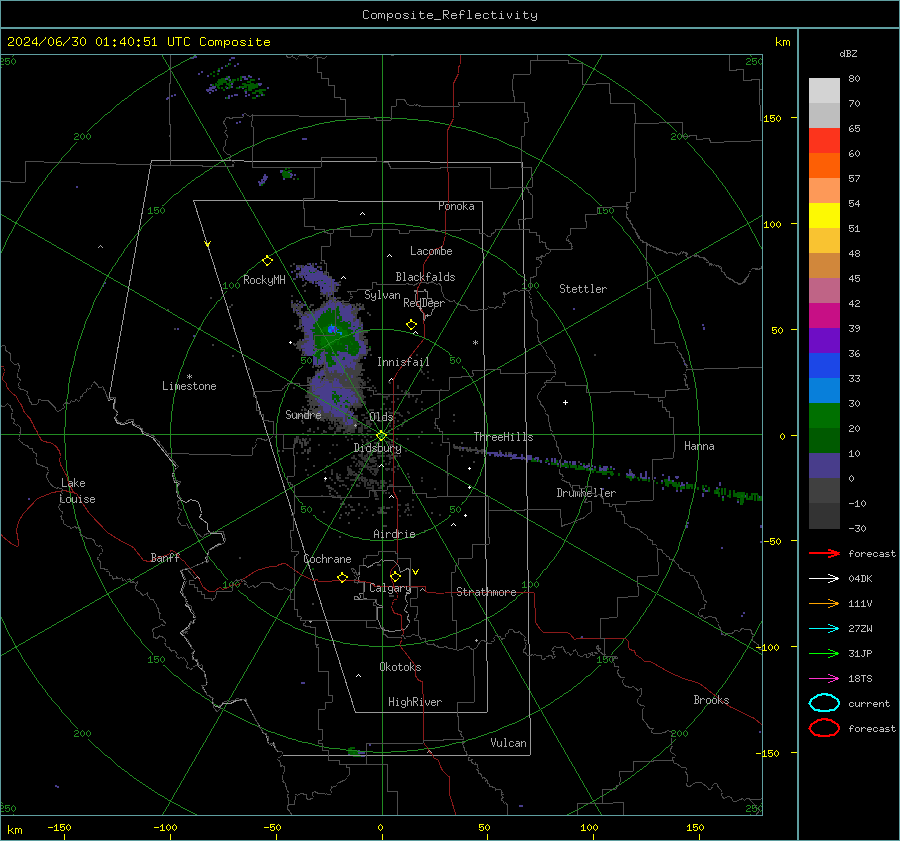The width and height of the screenshot is (900, 841).
Task: Click the Cochrane label
Action: coord(327,559)
